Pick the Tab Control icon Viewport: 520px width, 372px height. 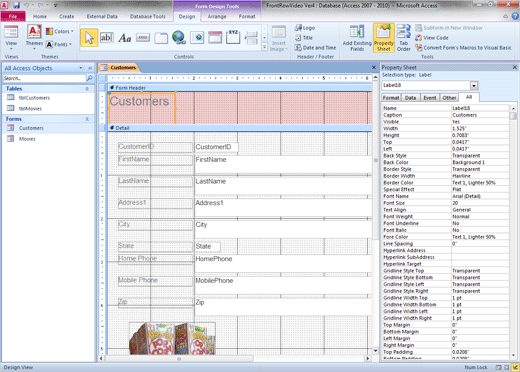pyautogui.click(x=161, y=38)
